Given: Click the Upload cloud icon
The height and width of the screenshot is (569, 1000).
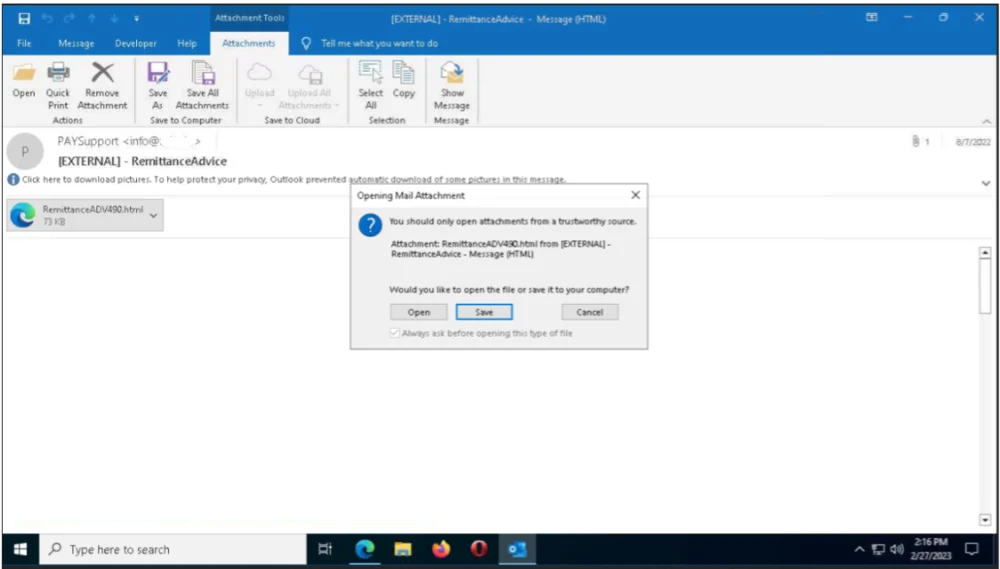Looking at the screenshot, I should click(260, 73).
